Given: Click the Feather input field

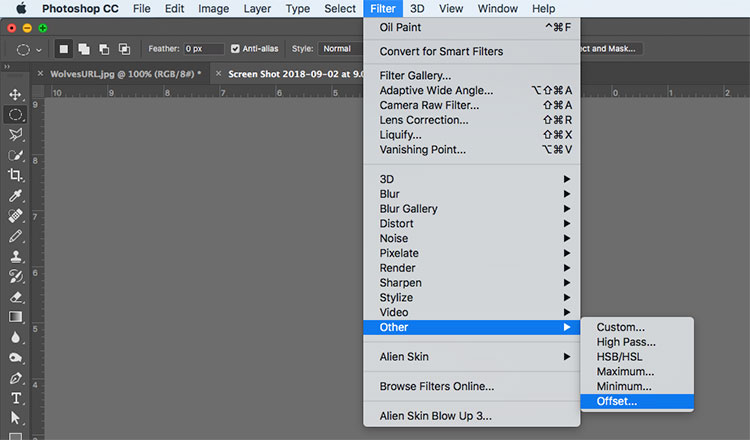Looking at the screenshot, I should tap(204, 49).
